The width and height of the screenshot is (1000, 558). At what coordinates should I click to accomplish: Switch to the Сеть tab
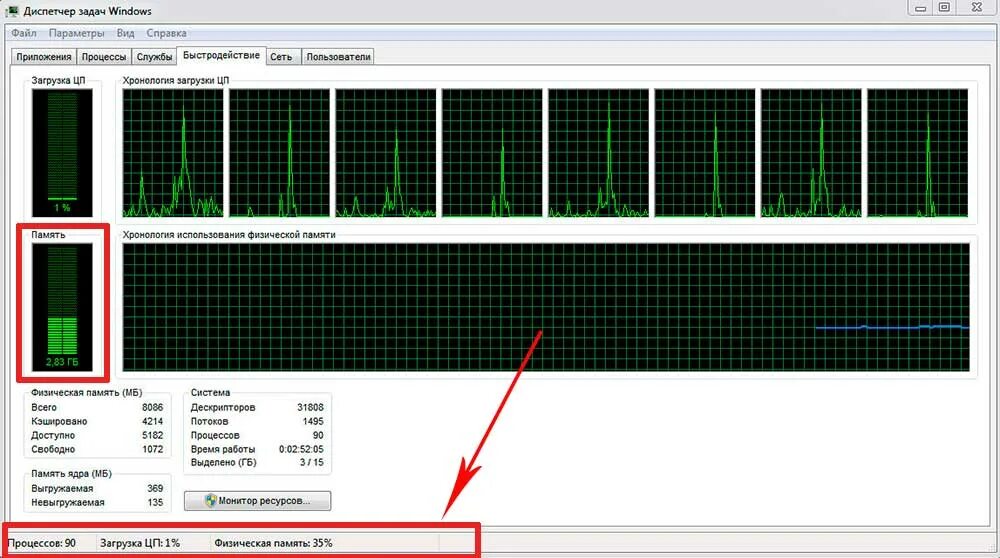pos(281,57)
